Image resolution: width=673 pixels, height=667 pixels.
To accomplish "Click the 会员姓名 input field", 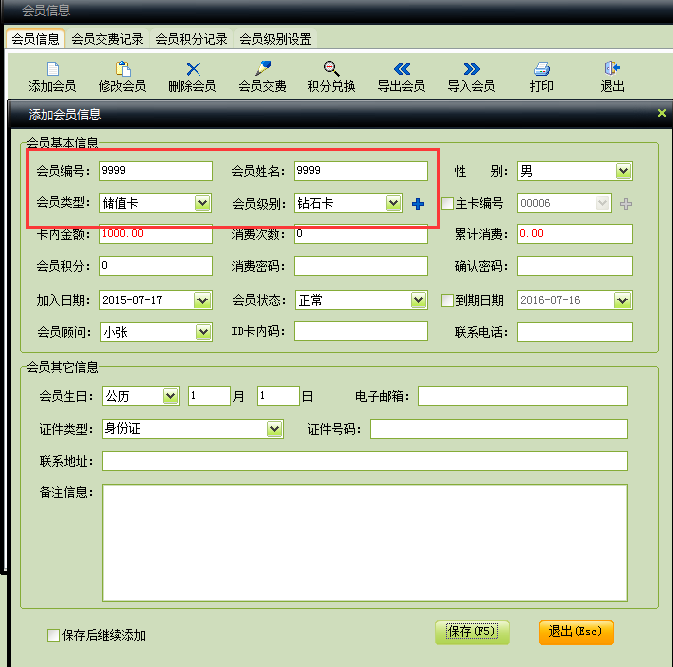I will (x=361, y=171).
